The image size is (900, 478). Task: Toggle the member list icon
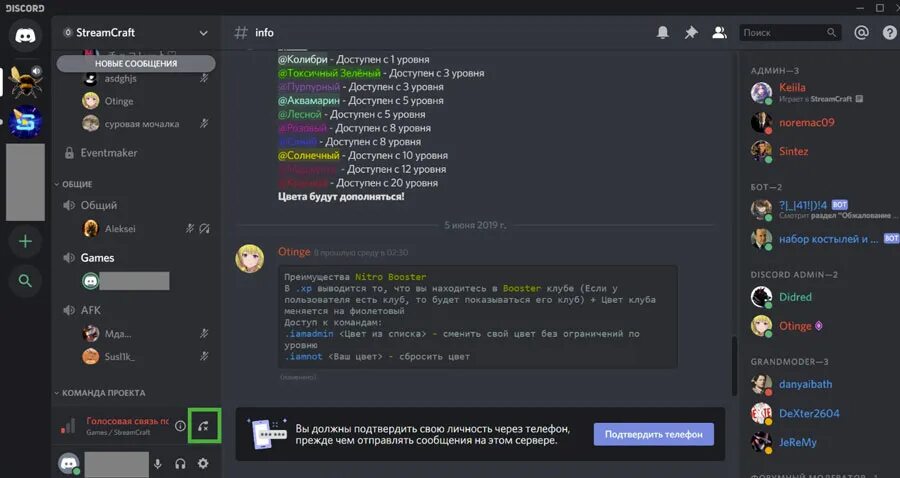pyautogui.click(x=719, y=33)
